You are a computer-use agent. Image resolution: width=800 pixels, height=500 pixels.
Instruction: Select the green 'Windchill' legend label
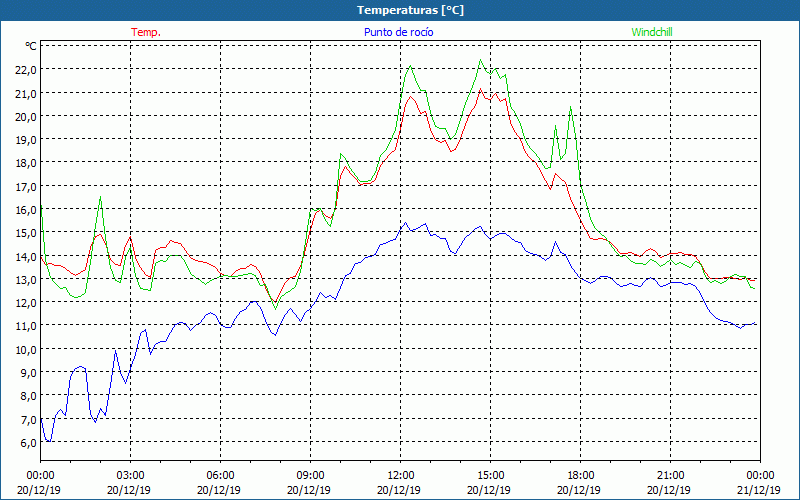point(652,32)
